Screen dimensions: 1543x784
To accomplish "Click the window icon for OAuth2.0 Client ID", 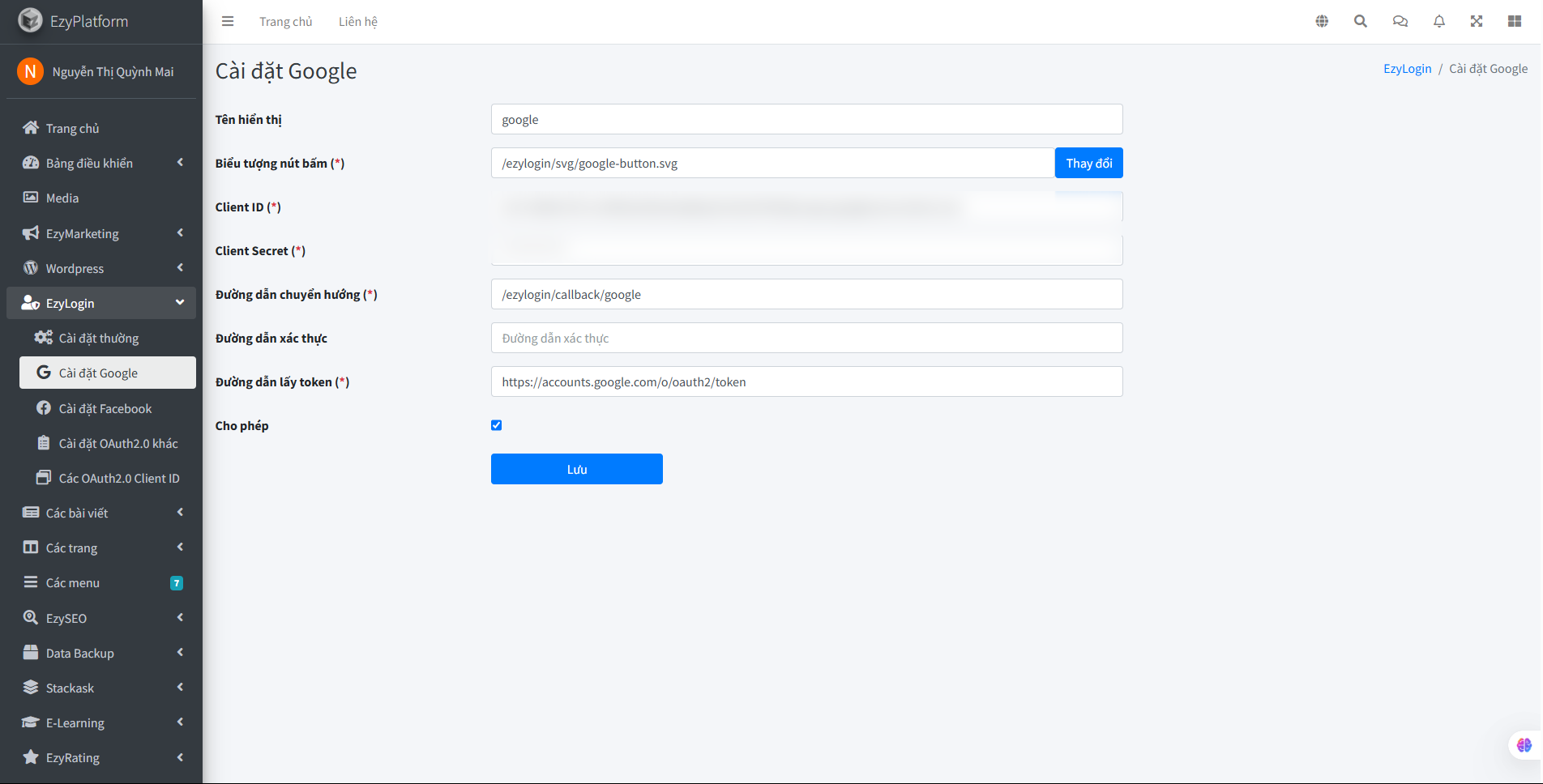I will (x=44, y=477).
